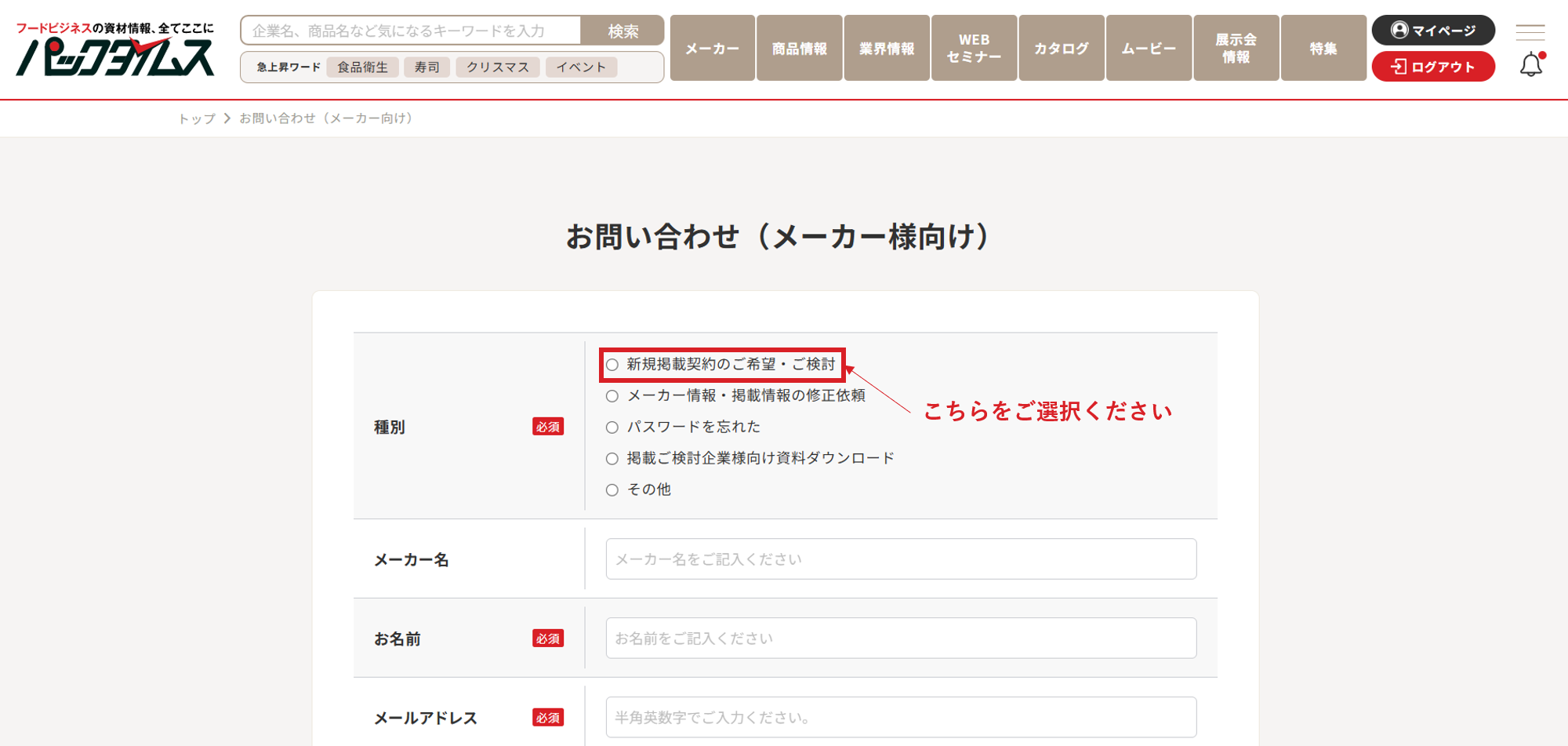Viewport: 1568px width, 746px height.
Task: Click the notification bell icon
Action: tap(1530, 65)
